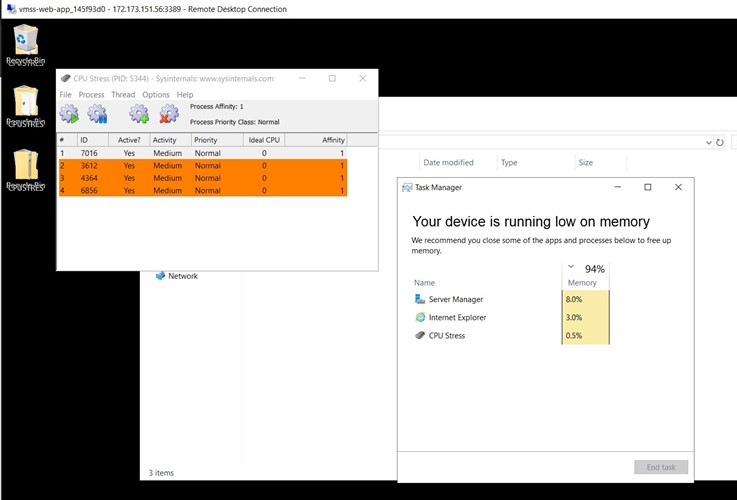
Task: Click the Network icon in Explorer sidebar
Action: (160, 276)
